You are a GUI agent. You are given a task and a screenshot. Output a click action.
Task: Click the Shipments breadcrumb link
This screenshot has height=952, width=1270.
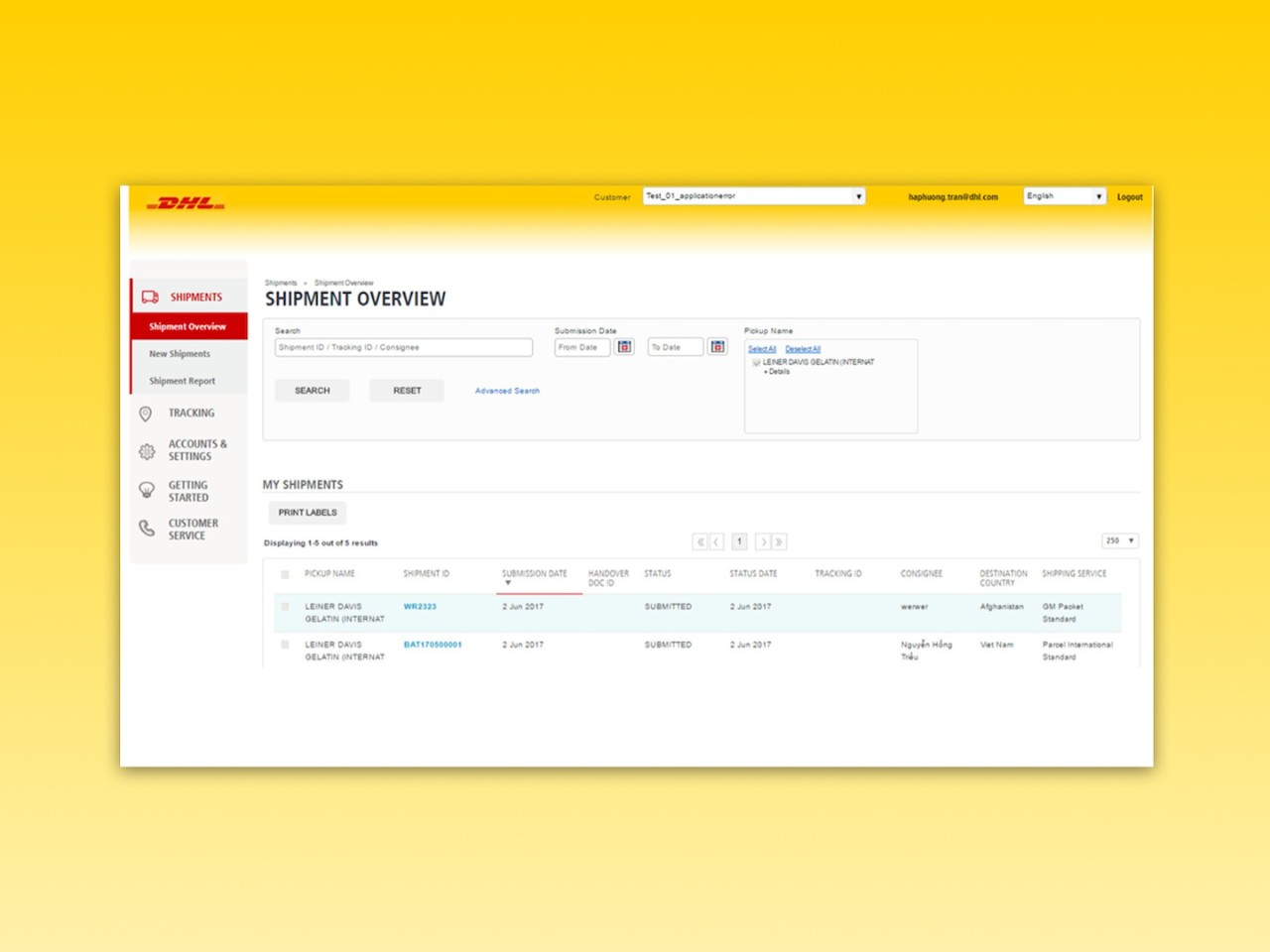281,283
